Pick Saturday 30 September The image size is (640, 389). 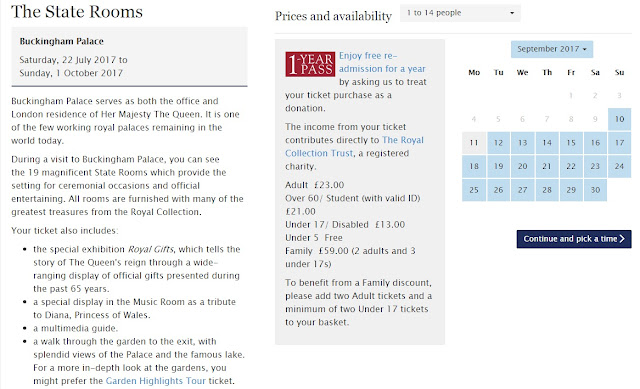point(595,190)
